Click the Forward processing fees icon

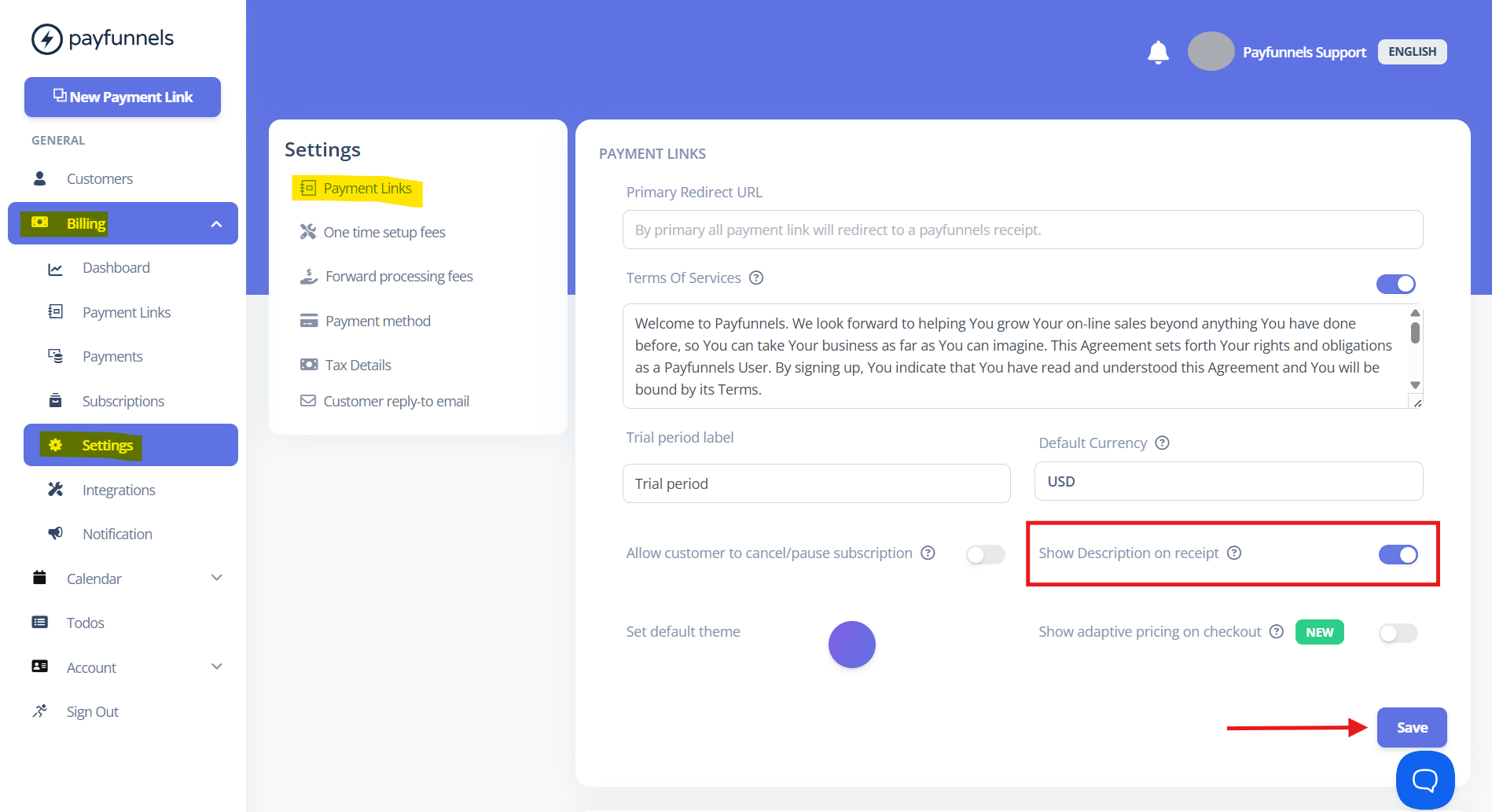click(x=309, y=276)
